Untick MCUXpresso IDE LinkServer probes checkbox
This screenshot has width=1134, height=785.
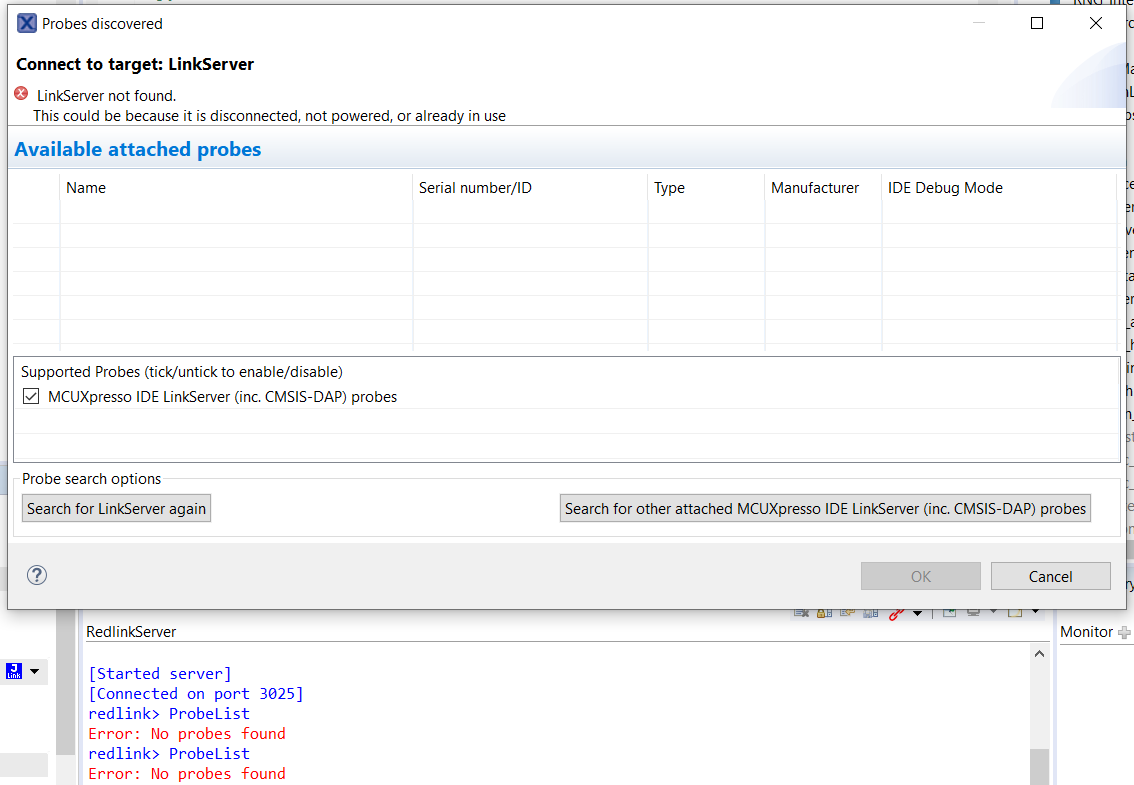click(x=31, y=397)
